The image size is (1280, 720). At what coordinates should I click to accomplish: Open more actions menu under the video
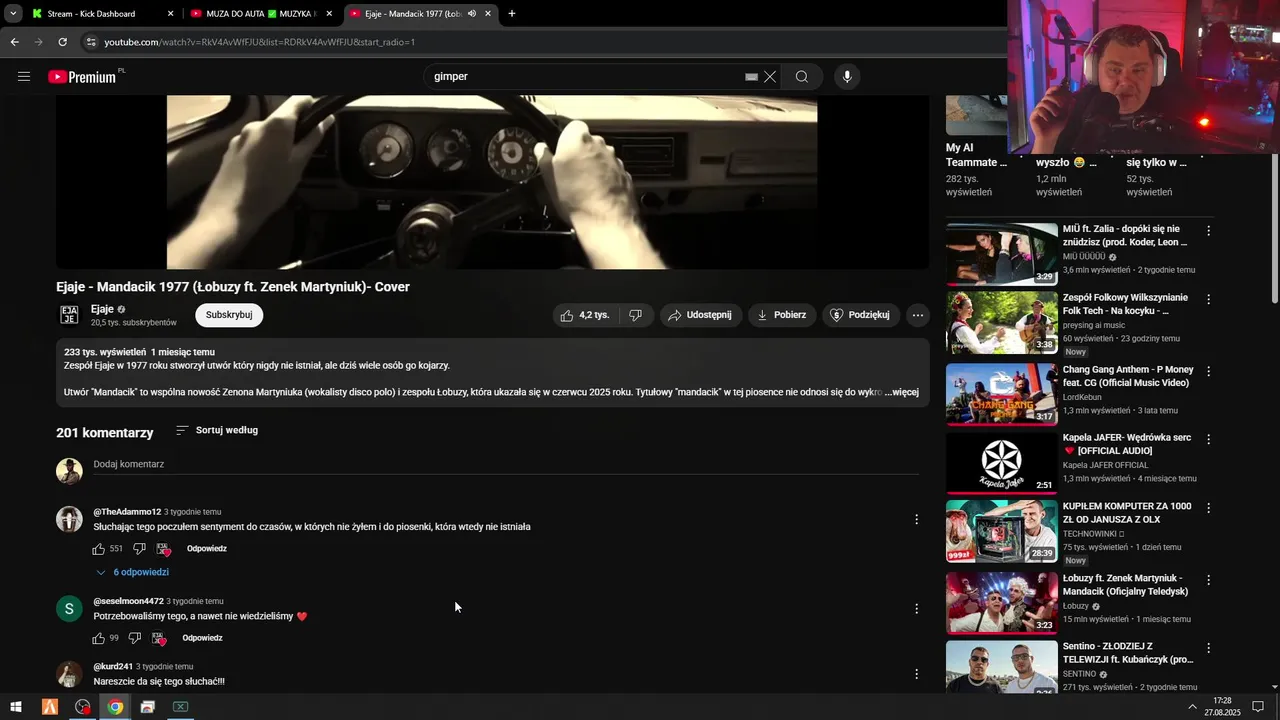[x=918, y=315]
